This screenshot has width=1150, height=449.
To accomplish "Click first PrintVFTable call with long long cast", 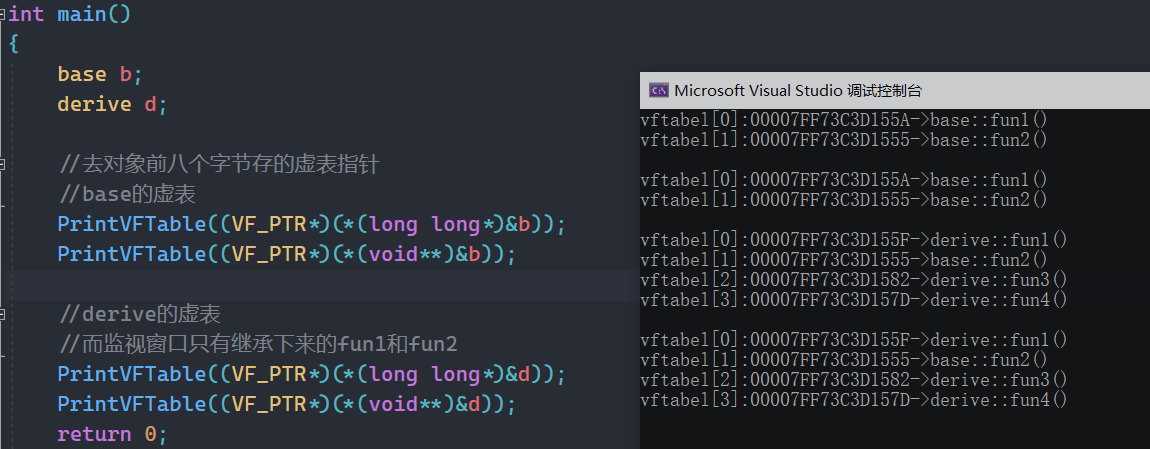I will tap(311, 224).
